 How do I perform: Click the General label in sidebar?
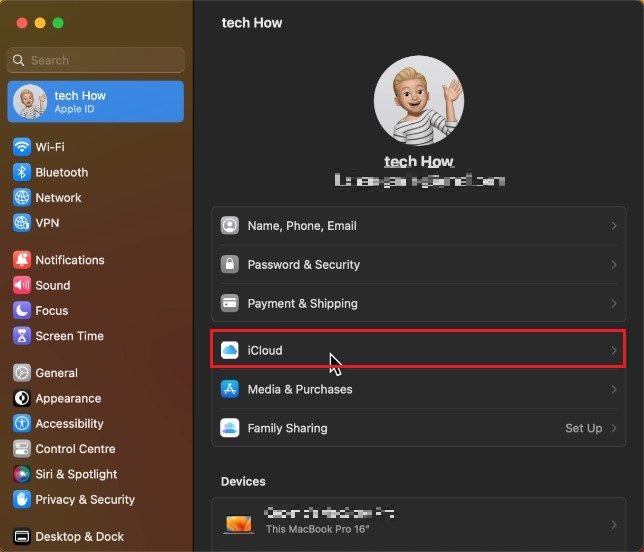point(56,373)
